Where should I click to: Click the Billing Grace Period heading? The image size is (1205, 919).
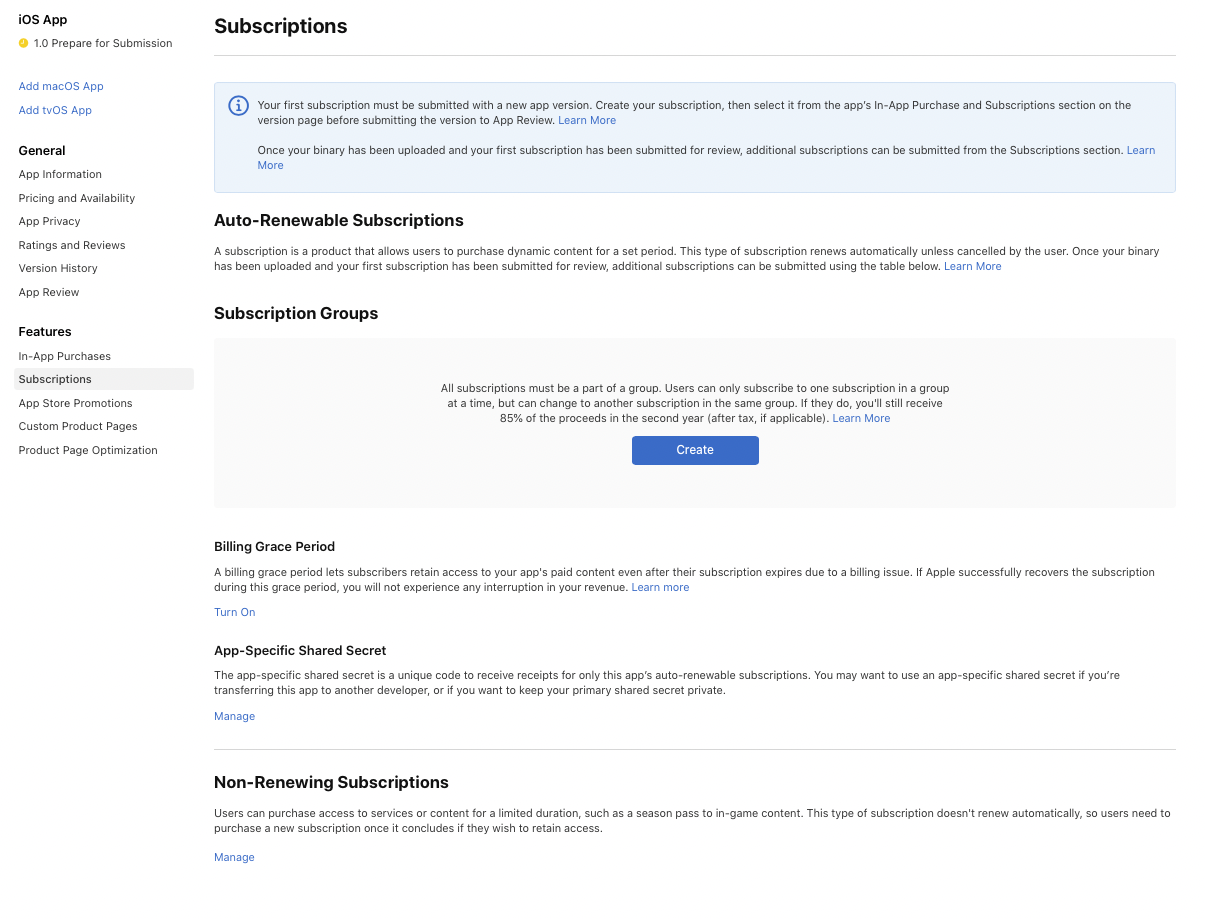tap(275, 546)
